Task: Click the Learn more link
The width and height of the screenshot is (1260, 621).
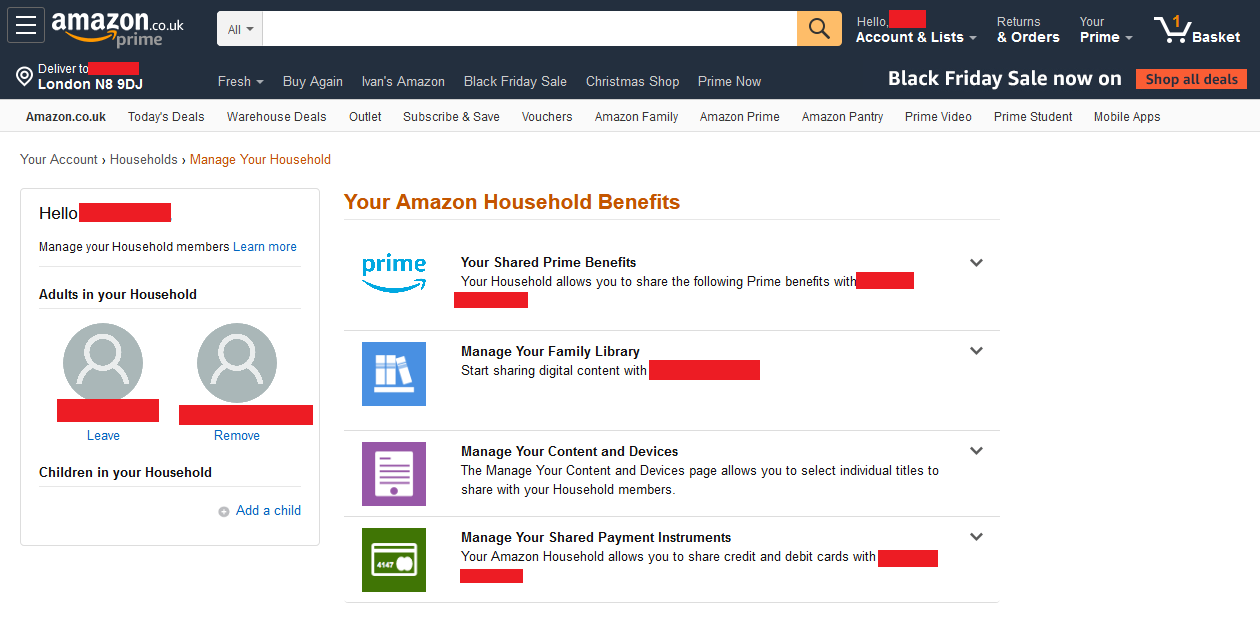Action: [x=265, y=247]
